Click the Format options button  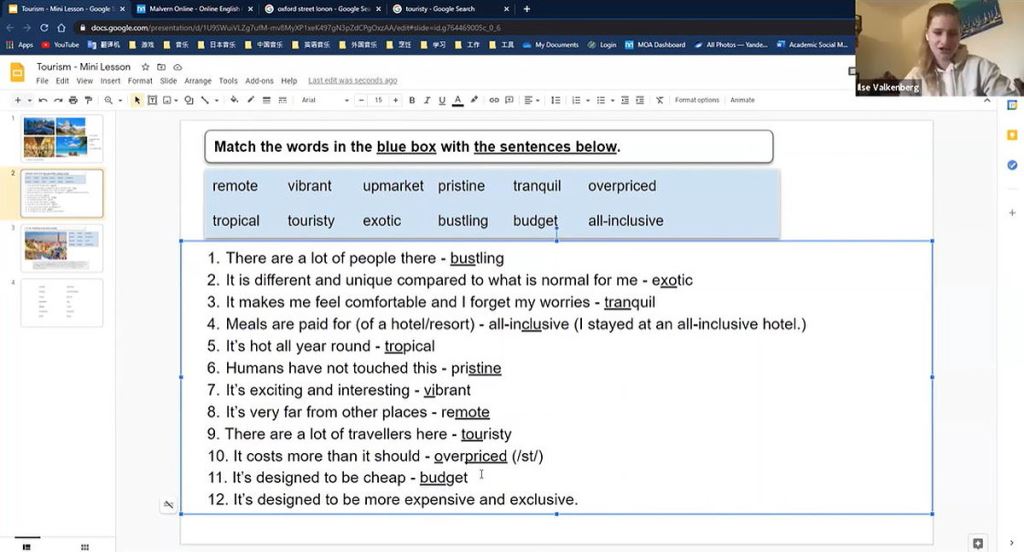tap(697, 100)
